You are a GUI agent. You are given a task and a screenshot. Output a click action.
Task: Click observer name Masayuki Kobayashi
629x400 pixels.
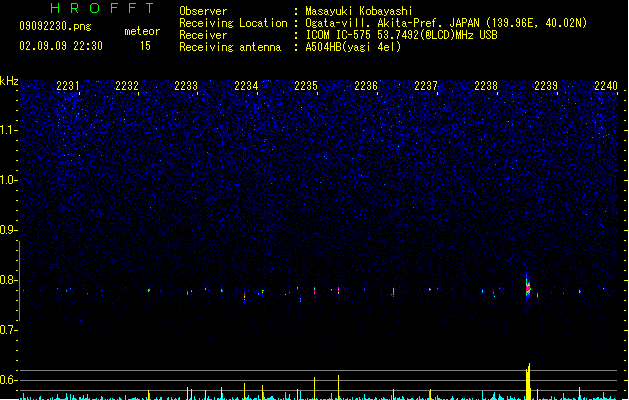359,11
